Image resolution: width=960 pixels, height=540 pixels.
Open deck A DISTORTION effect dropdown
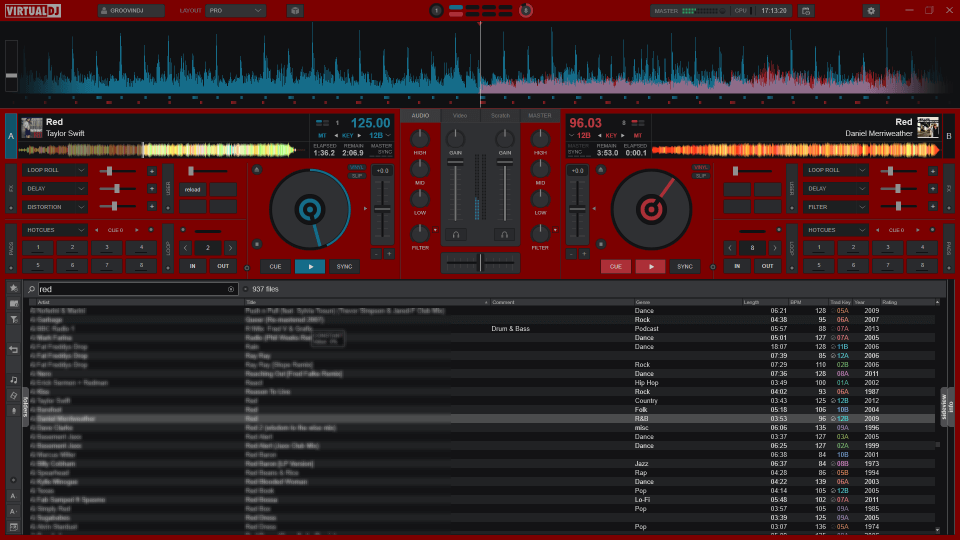[54, 207]
